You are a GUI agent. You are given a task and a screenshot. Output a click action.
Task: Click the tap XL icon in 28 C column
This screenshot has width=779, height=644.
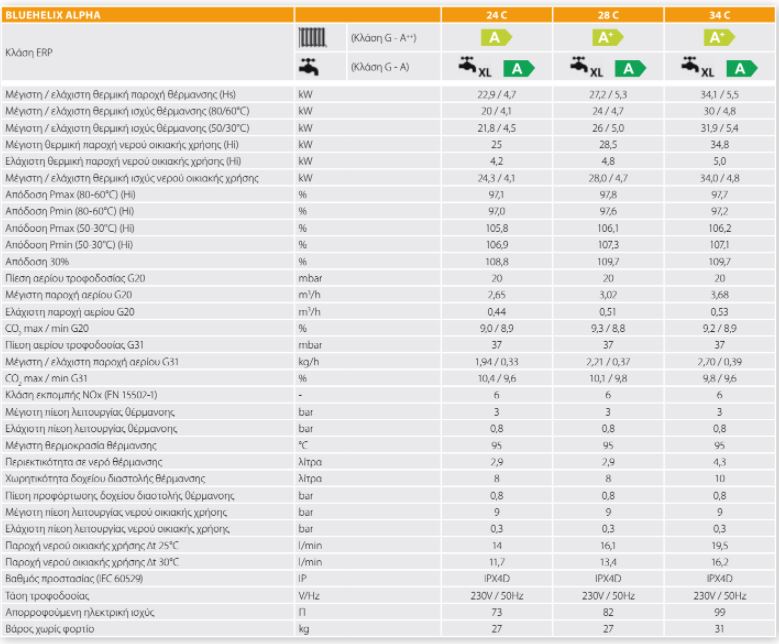click(586, 68)
